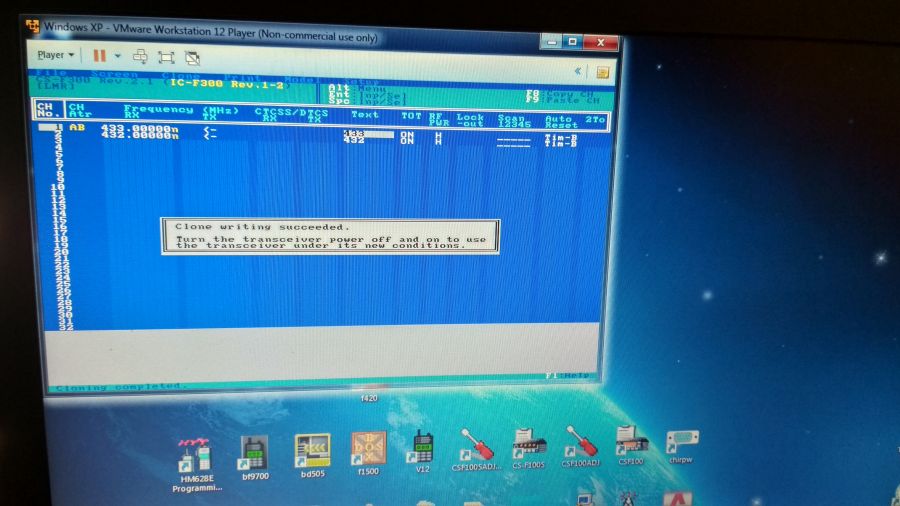This screenshot has height=506, width=900.
Task: Open the bd505 desktop icon
Action: point(312,450)
